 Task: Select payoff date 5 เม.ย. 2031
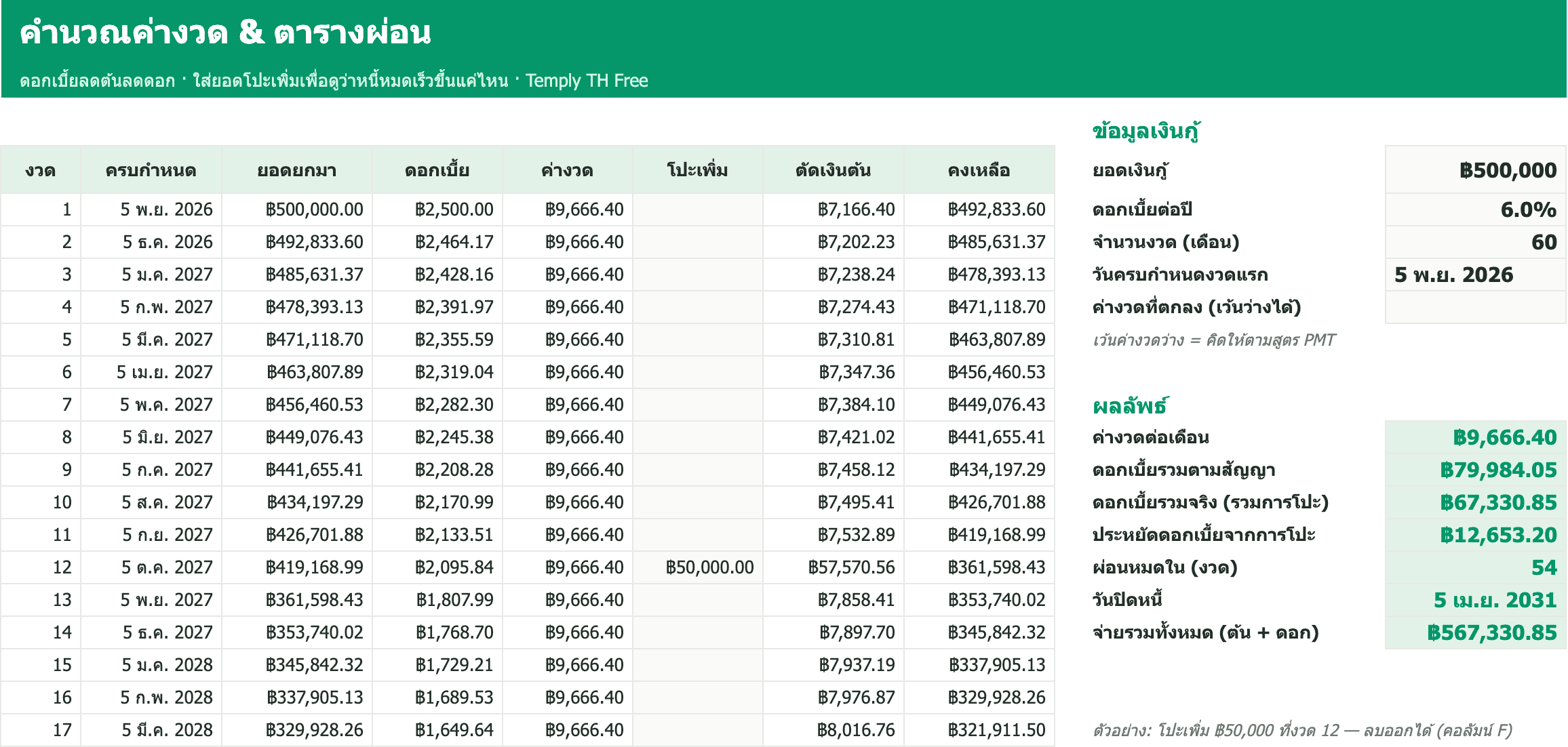1475,600
